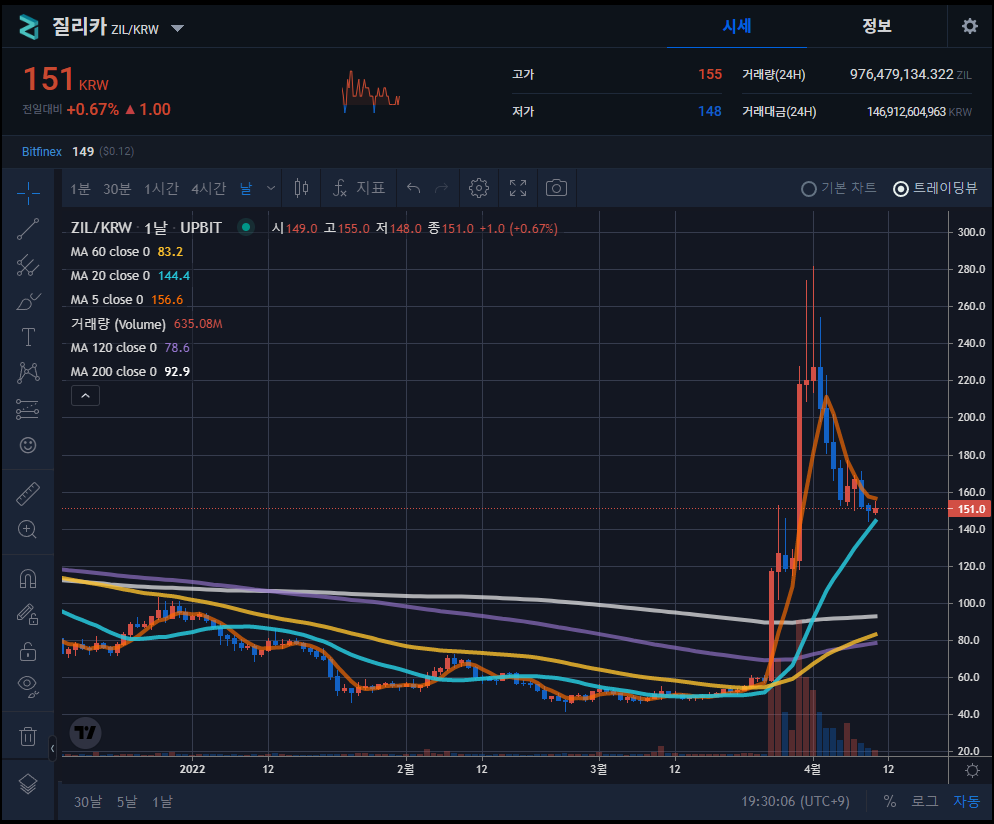Toggle magnet mode

[28, 579]
